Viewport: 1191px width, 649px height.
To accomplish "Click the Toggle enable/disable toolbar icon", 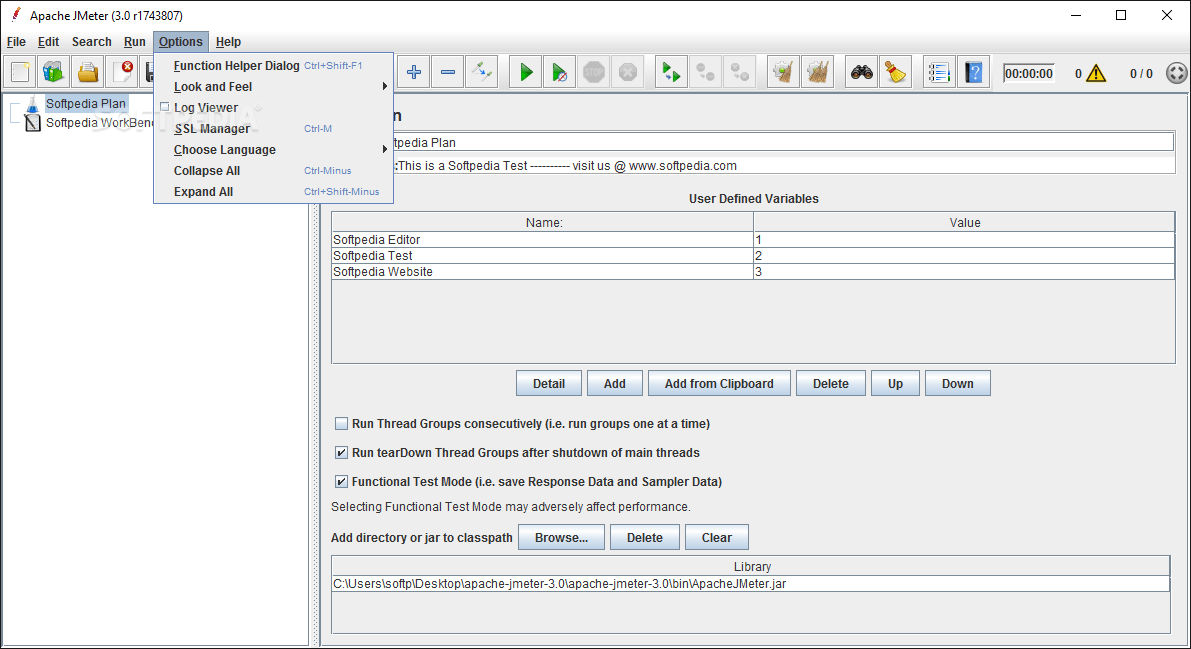I will point(482,72).
